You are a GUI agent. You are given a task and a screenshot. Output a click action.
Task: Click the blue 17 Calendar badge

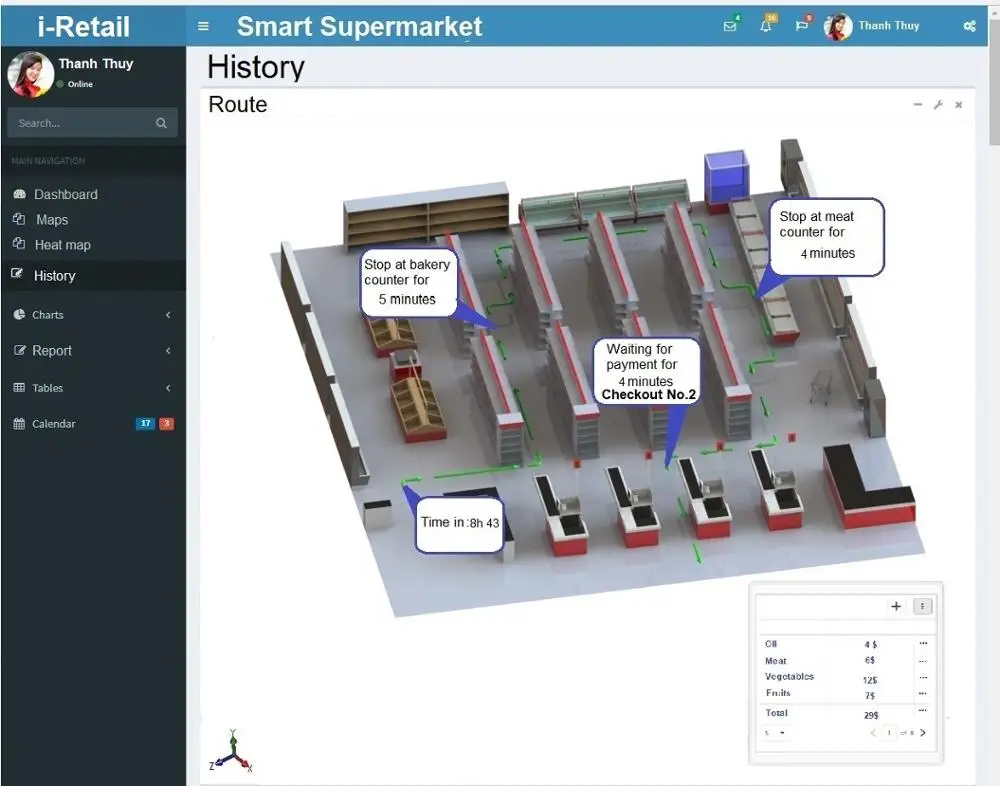pos(145,424)
